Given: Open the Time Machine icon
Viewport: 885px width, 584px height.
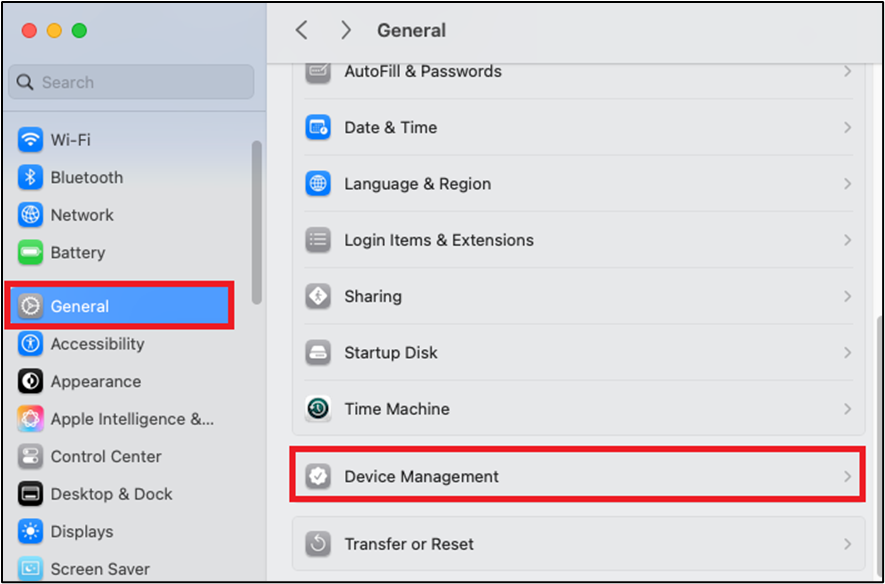Looking at the screenshot, I should (x=318, y=409).
